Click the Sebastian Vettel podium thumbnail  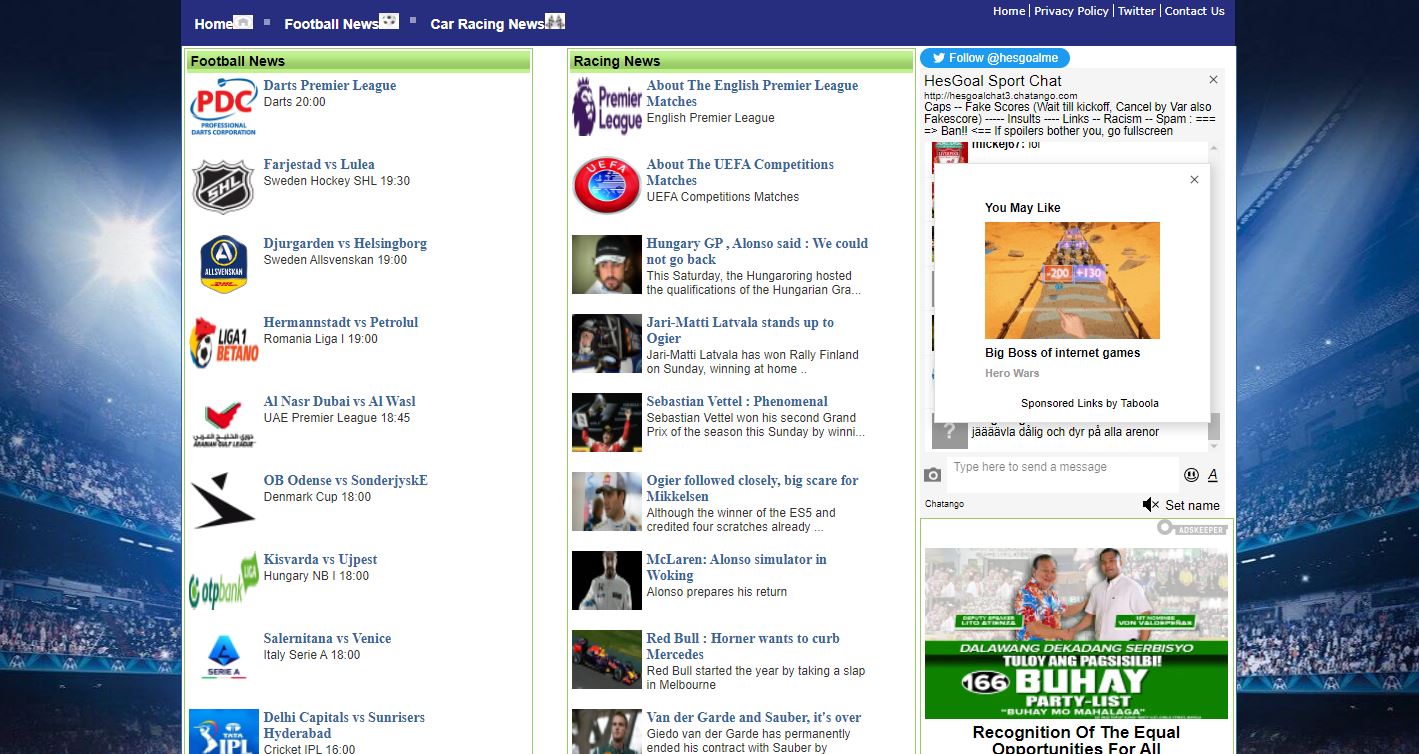click(x=607, y=423)
